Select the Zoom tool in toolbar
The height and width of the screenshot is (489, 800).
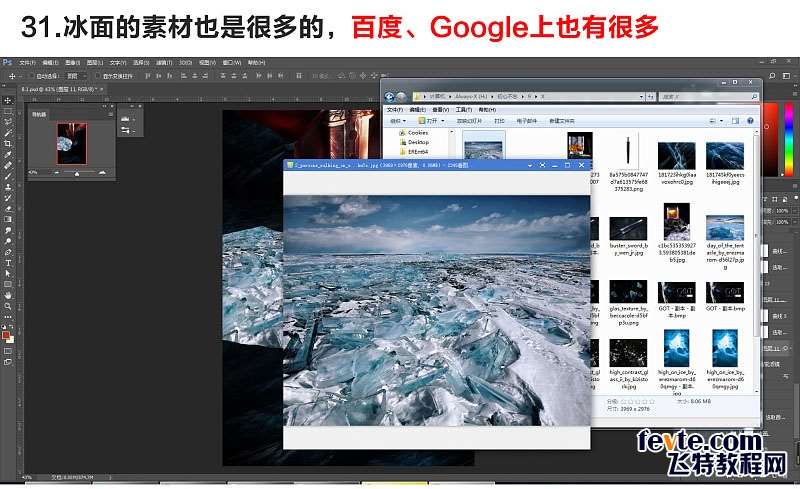pos(8,306)
